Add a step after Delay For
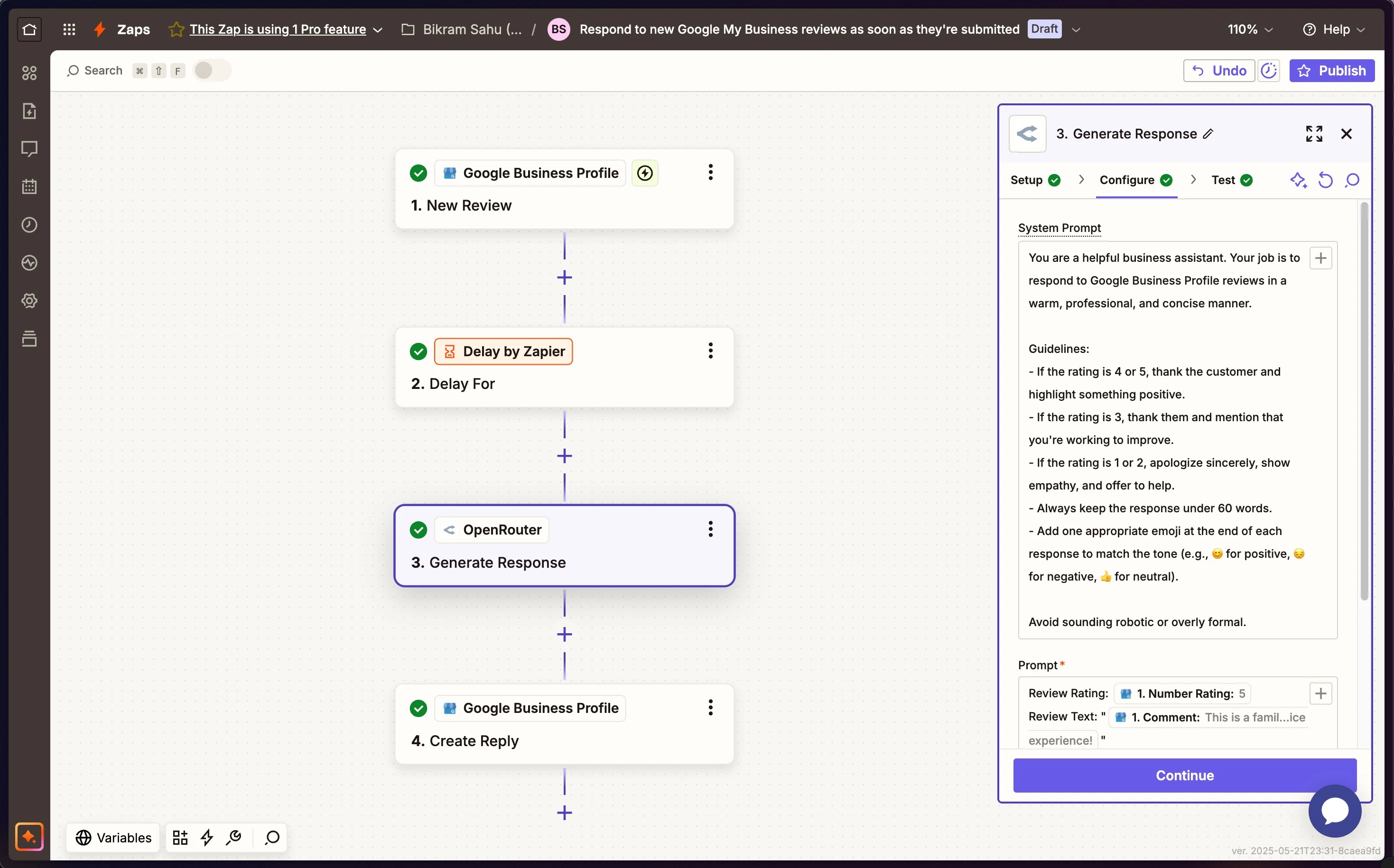Viewport: 1394px width, 868px height. click(564, 456)
